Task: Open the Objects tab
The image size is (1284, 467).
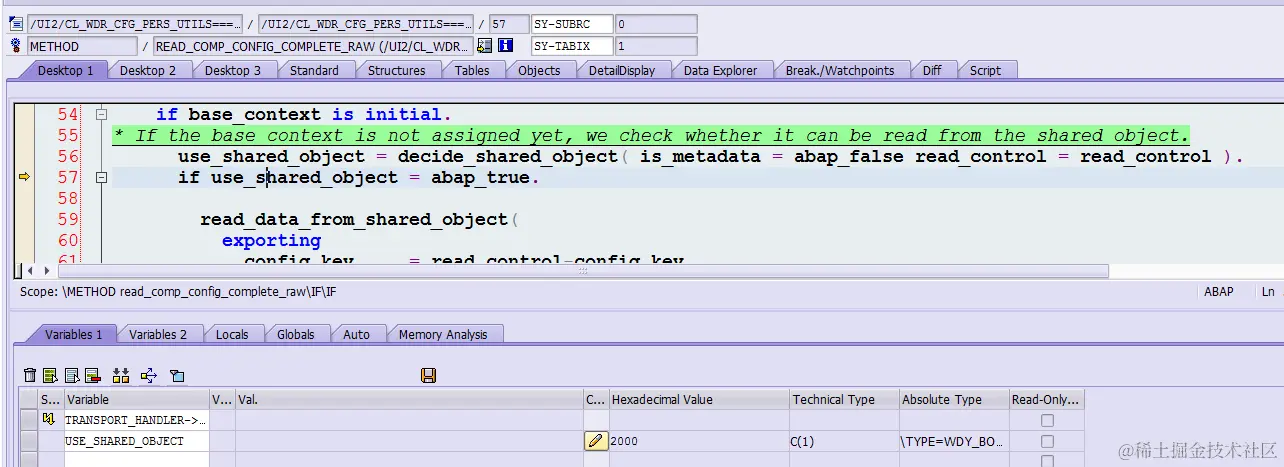Action: point(539,70)
